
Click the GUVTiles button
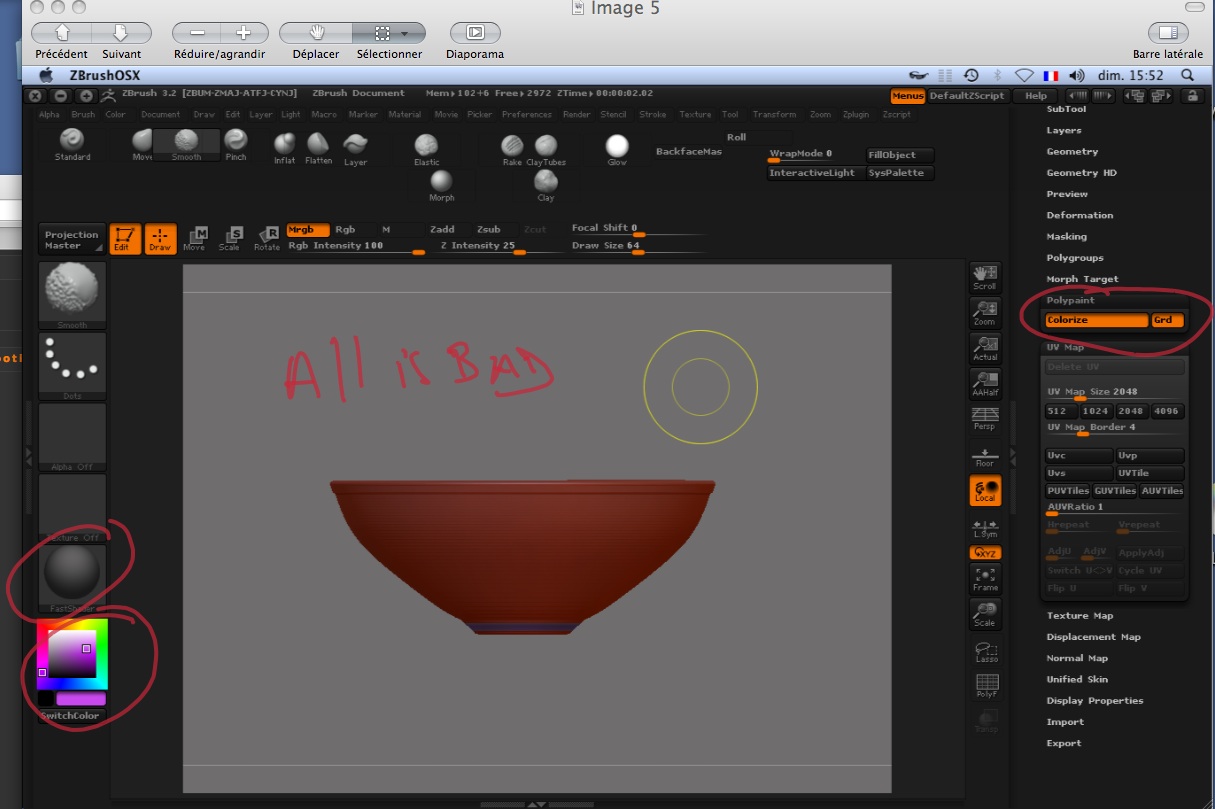click(1115, 491)
